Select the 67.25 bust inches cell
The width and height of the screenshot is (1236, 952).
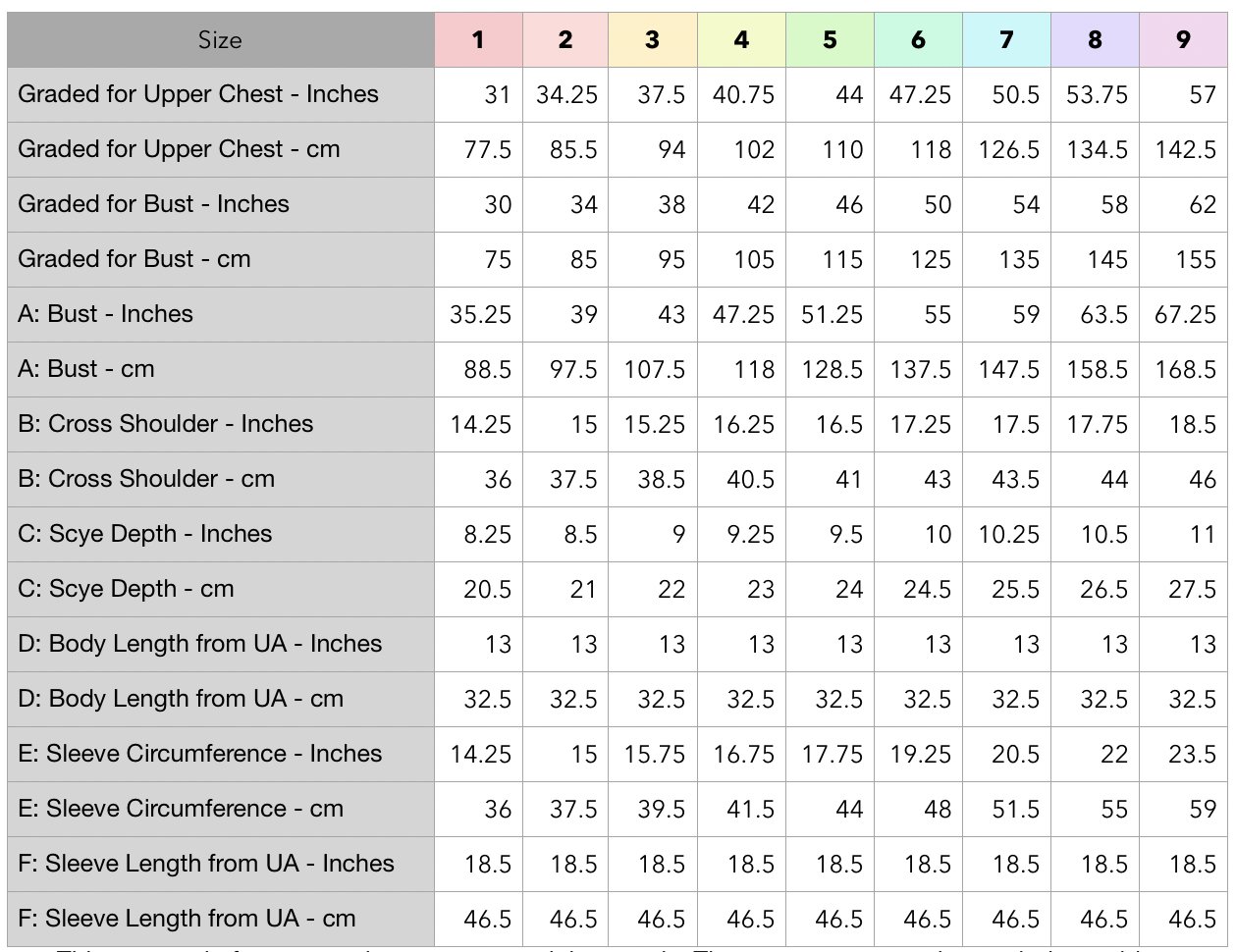(x=1186, y=315)
